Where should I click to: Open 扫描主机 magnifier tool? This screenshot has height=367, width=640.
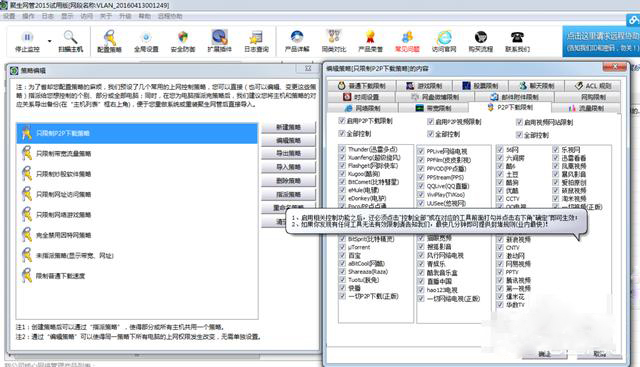click(x=71, y=37)
